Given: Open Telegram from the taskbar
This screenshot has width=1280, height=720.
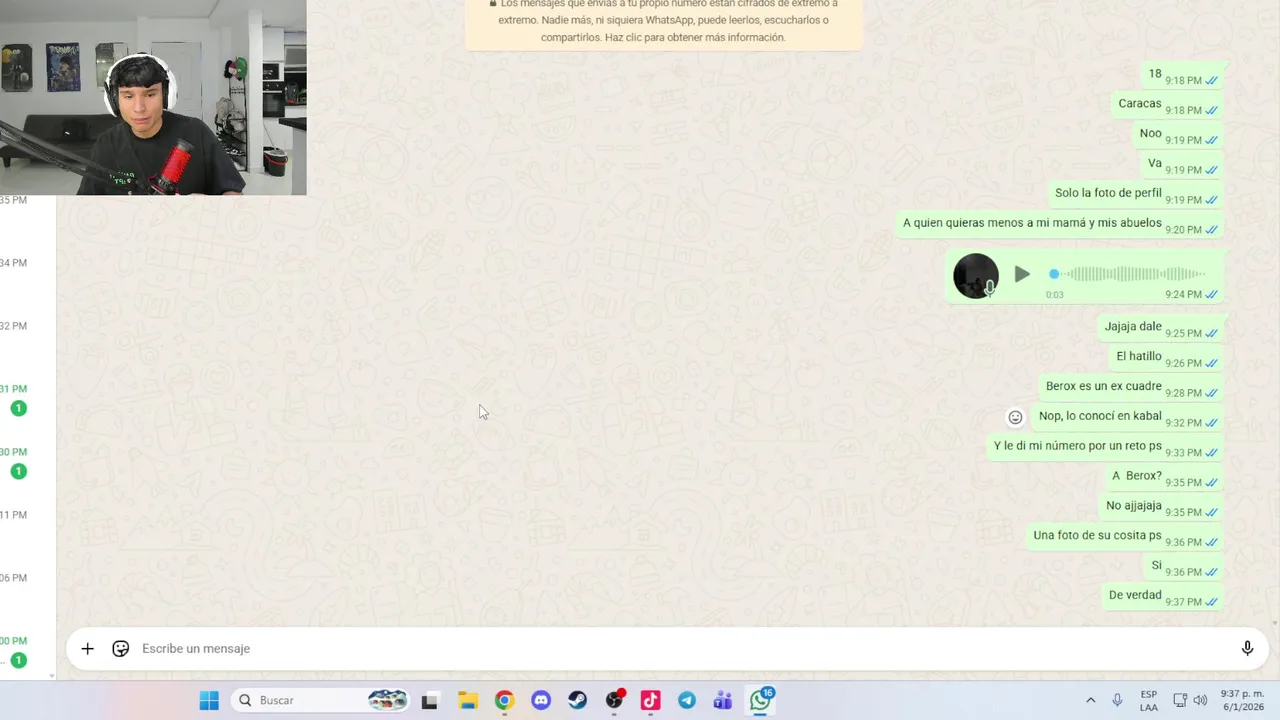Looking at the screenshot, I should (687, 701).
